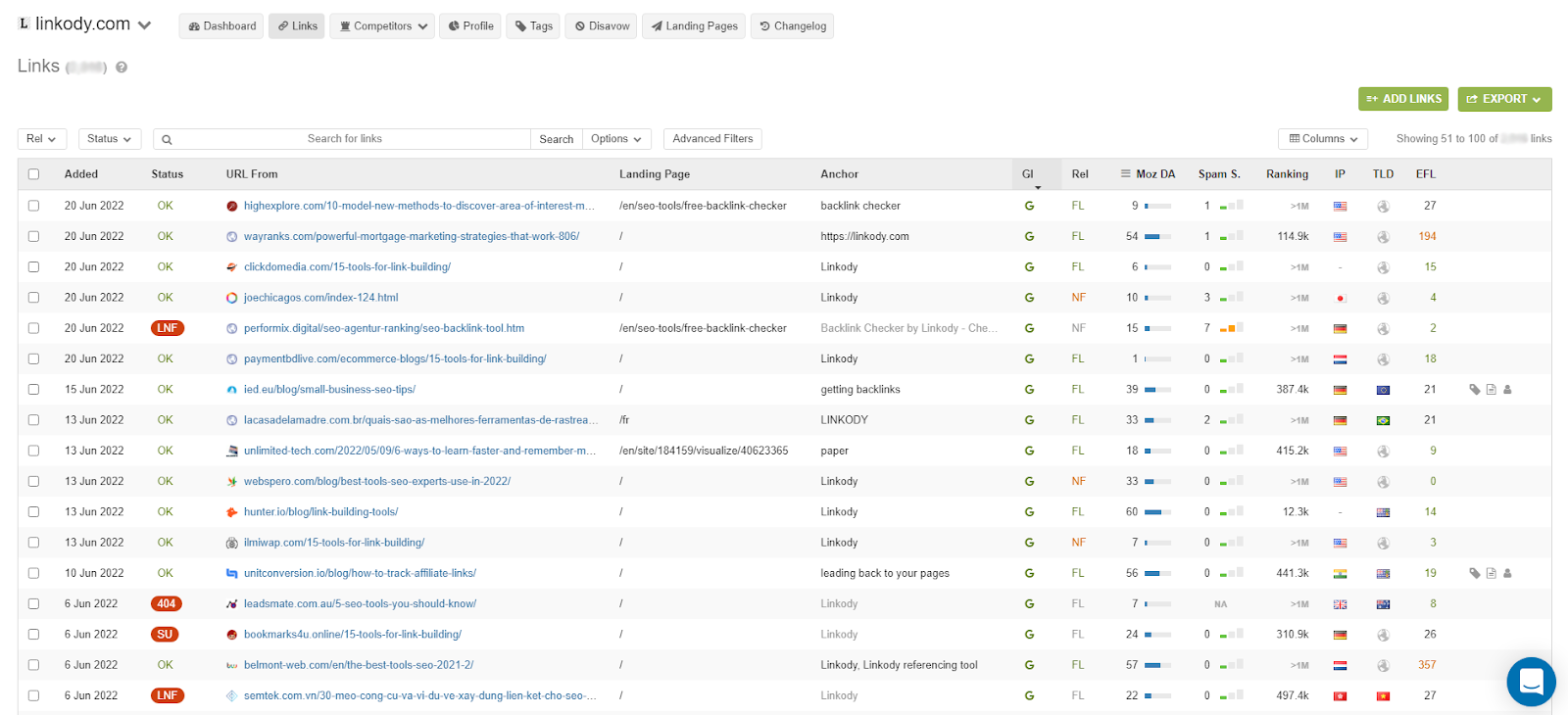Click the Google index icon in the hunter.io row
Screen dimensions: 1568x715
[1029, 512]
